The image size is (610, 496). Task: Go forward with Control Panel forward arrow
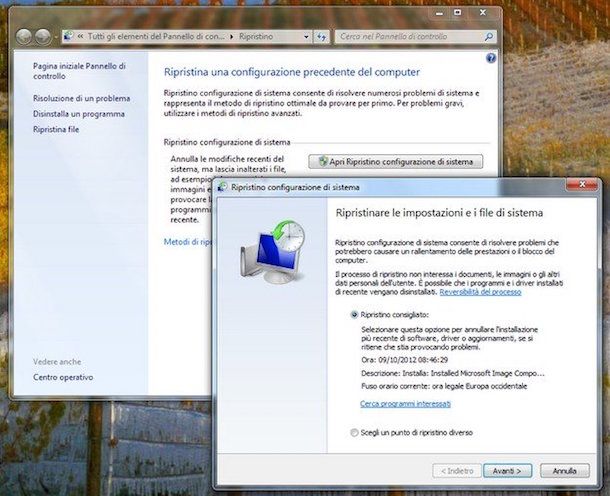click(43, 37)
